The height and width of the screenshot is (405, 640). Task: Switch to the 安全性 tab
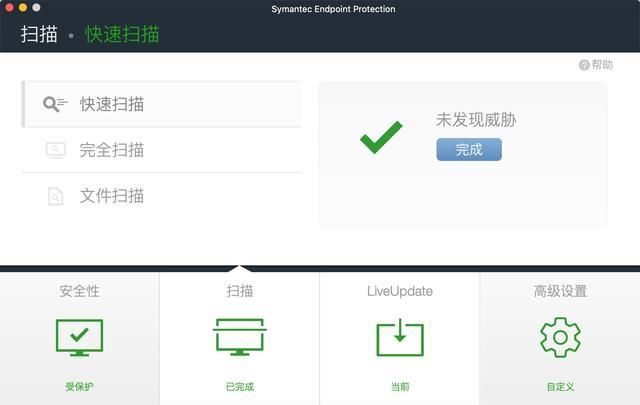click(80, 338)
